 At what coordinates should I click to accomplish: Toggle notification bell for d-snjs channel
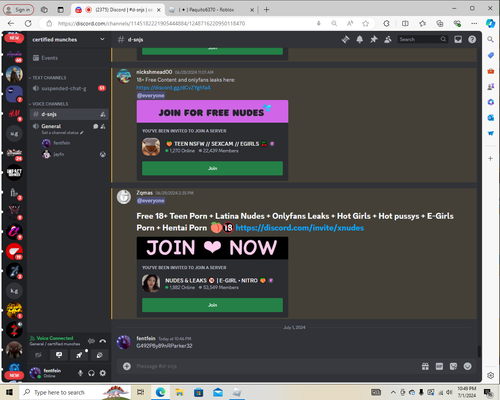click(360, 39)
